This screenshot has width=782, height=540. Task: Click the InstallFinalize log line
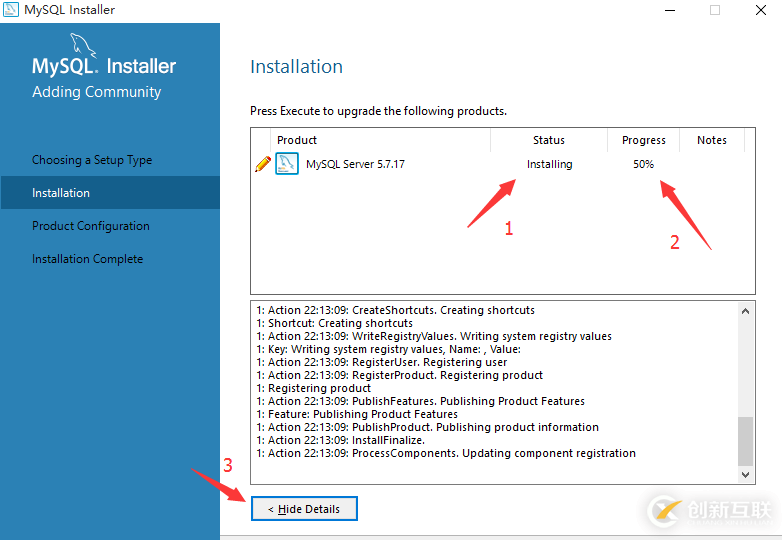341,440
